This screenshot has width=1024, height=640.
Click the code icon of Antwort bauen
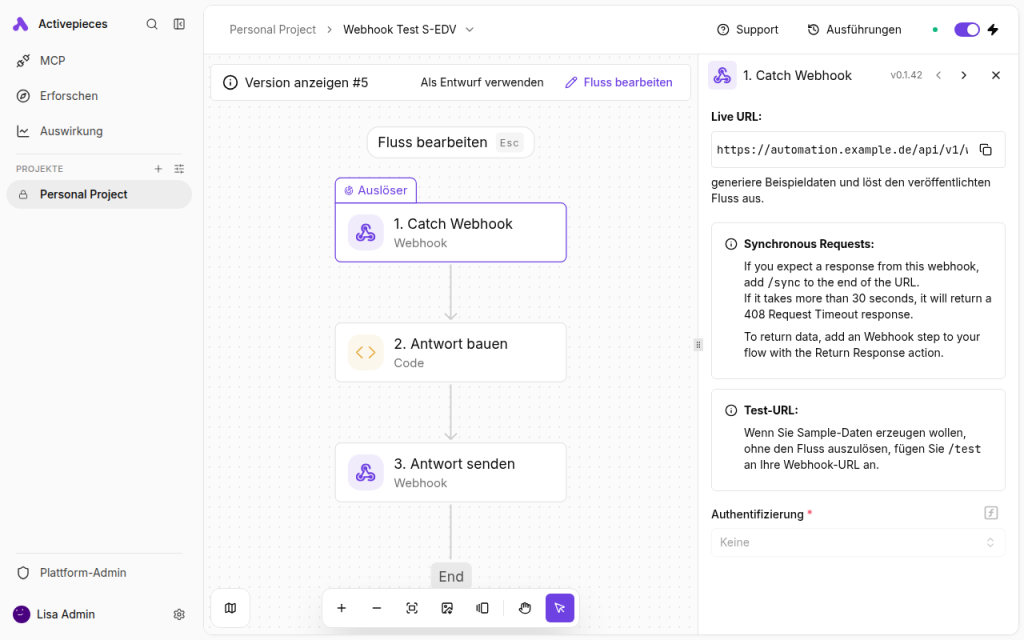click(366, 353)
